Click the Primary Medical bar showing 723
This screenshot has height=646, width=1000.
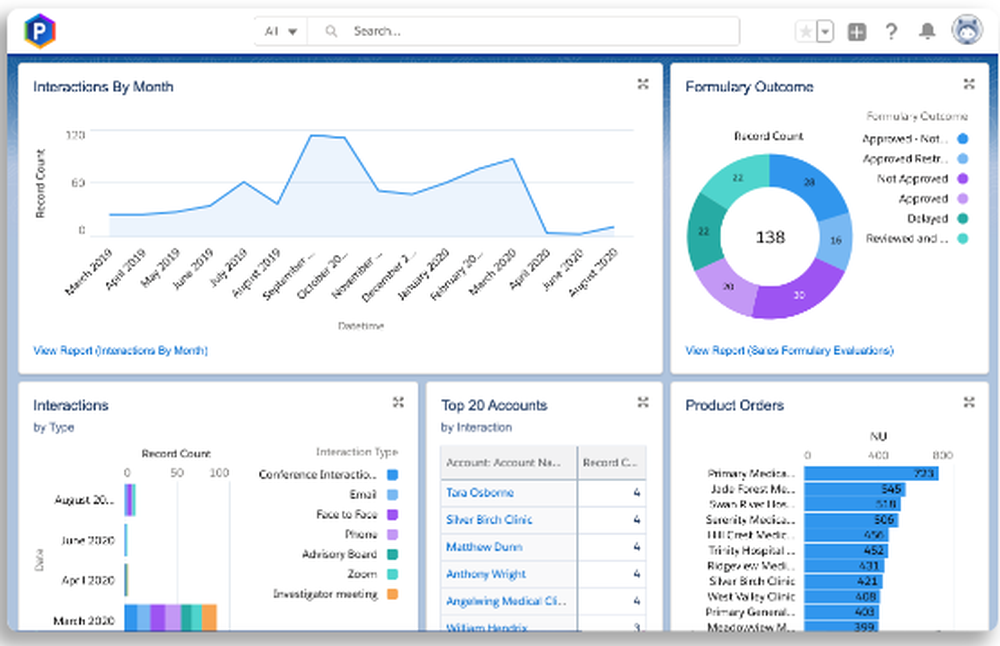click(x=871, y=473)
